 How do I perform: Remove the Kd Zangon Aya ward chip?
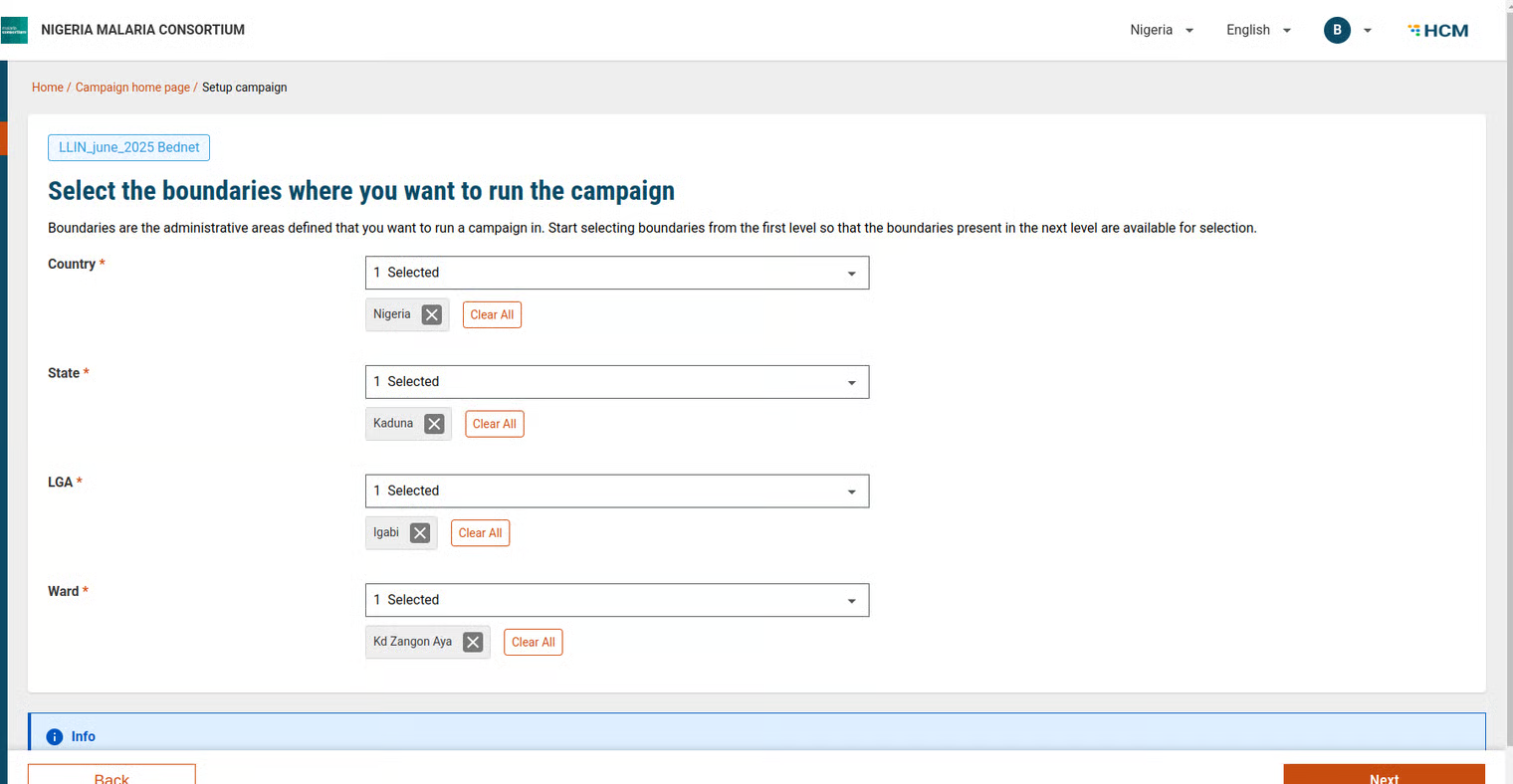[473, 643]
